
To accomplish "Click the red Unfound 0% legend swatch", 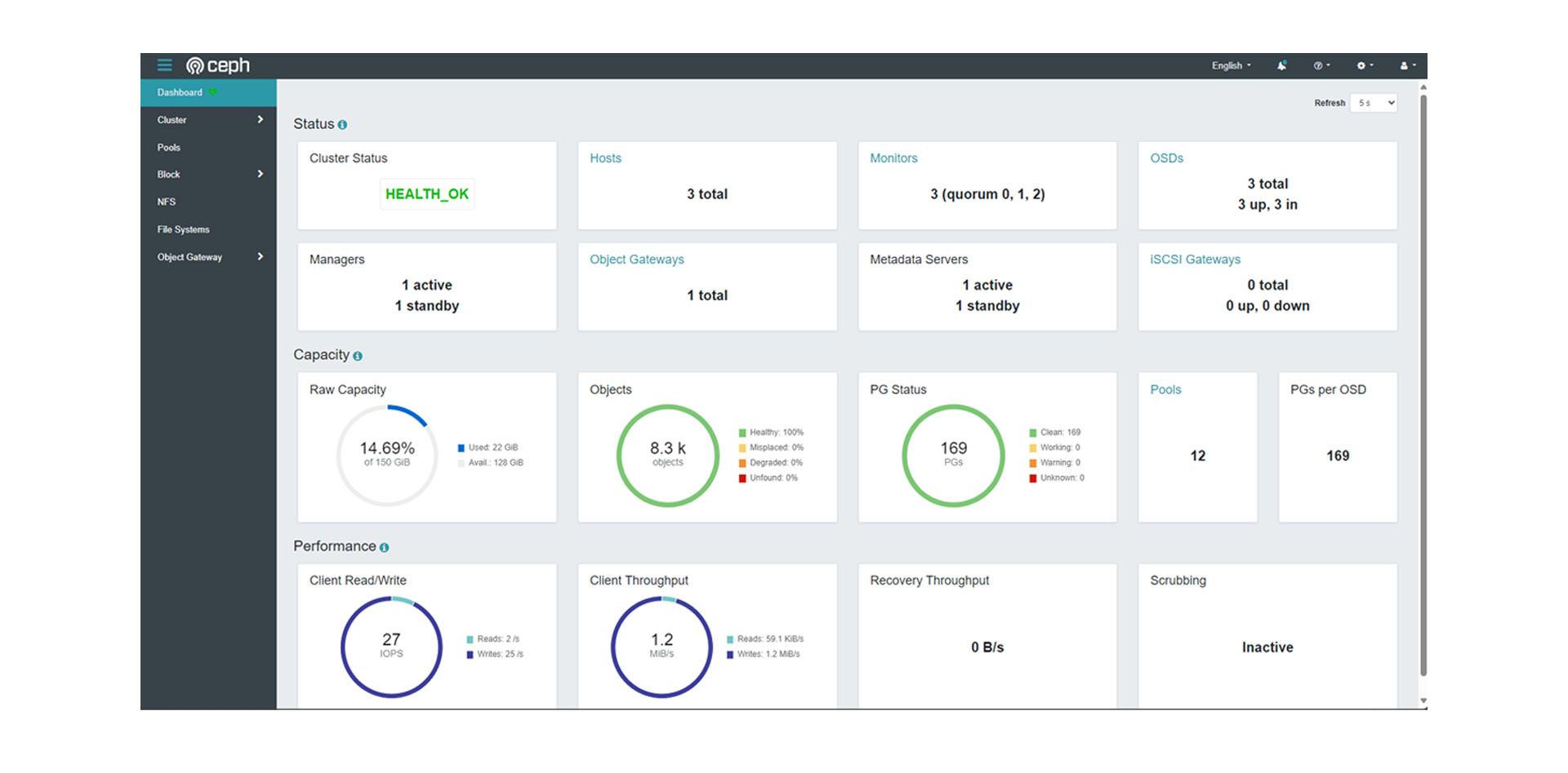I will 742,478.
